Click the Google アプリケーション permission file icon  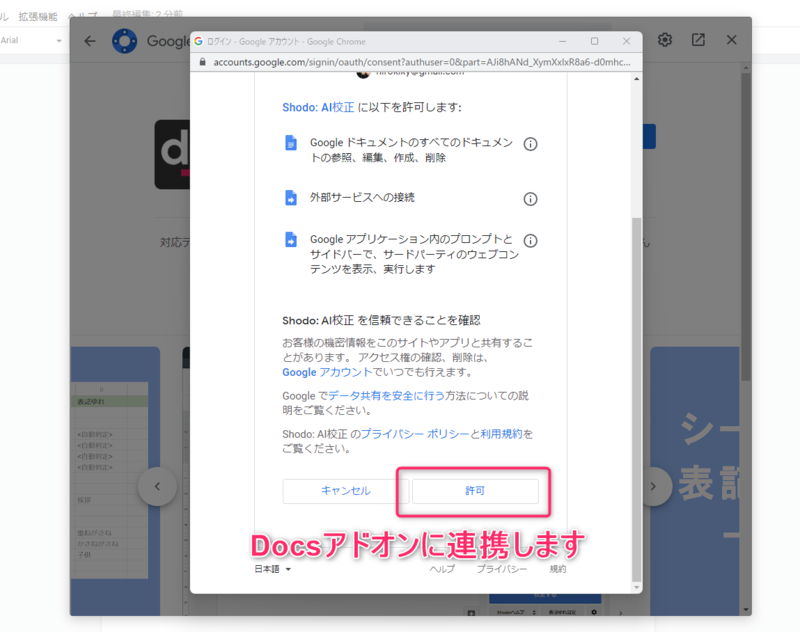(291, 239)
